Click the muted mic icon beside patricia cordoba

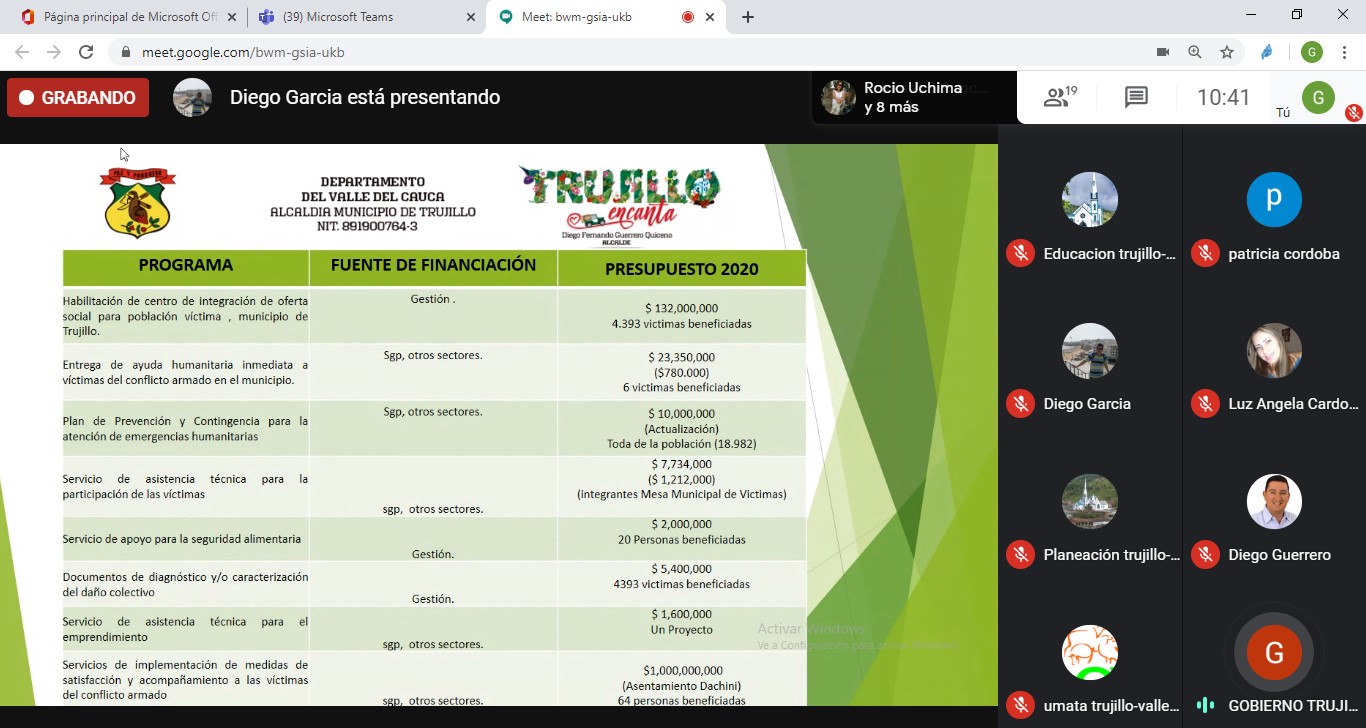[1205, 254]
